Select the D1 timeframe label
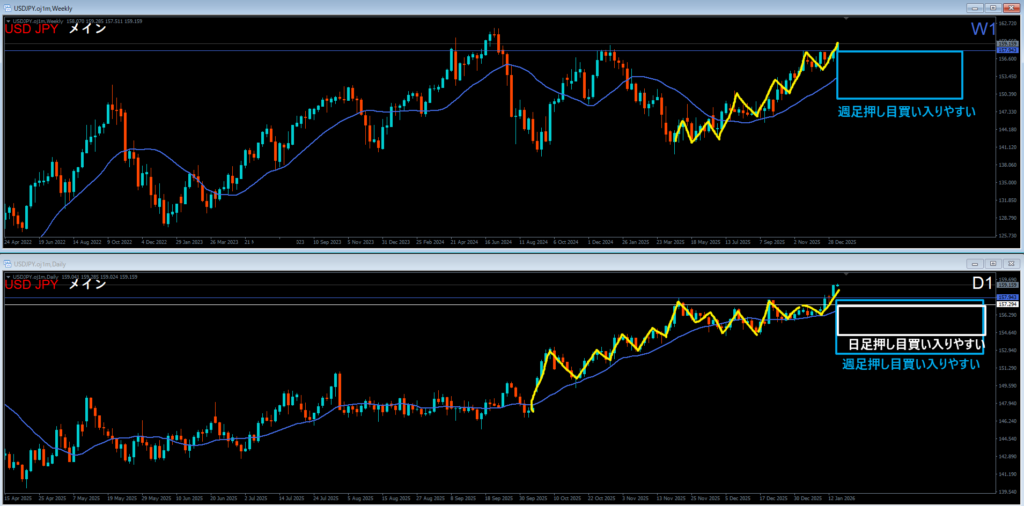 (x=980, y=284)
